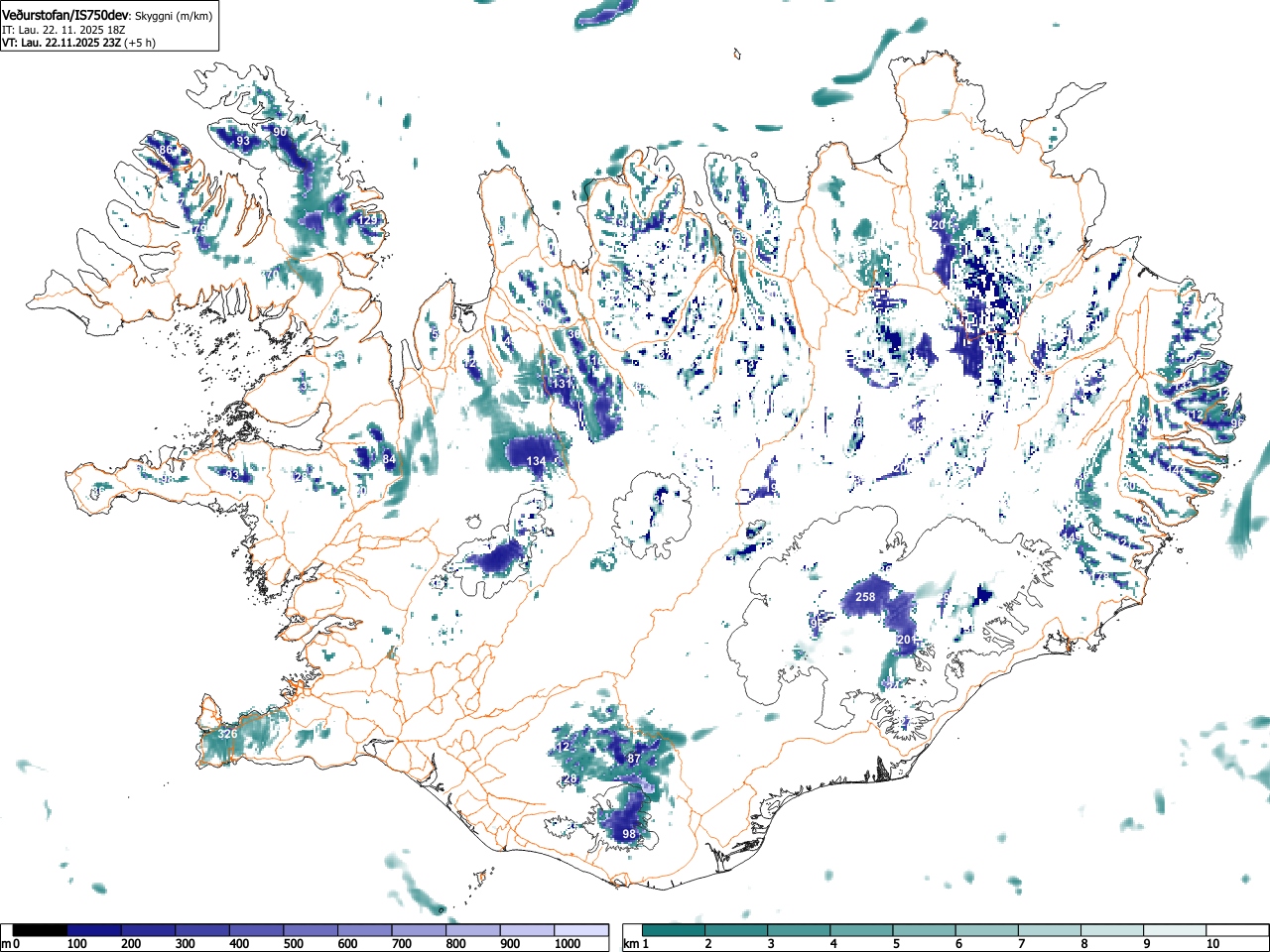Image resolution: width=1270 pixels, height=952 pixels.
Task: Click the '134' visibility value
Action: point(536,462)
